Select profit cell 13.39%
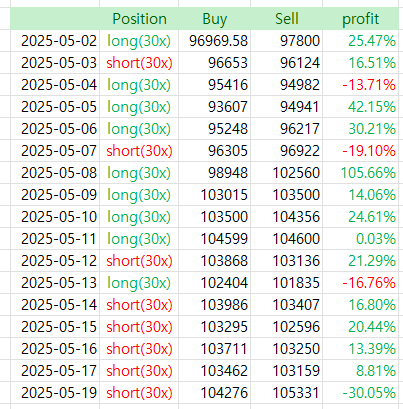The image size is (403, 409). 360,349
